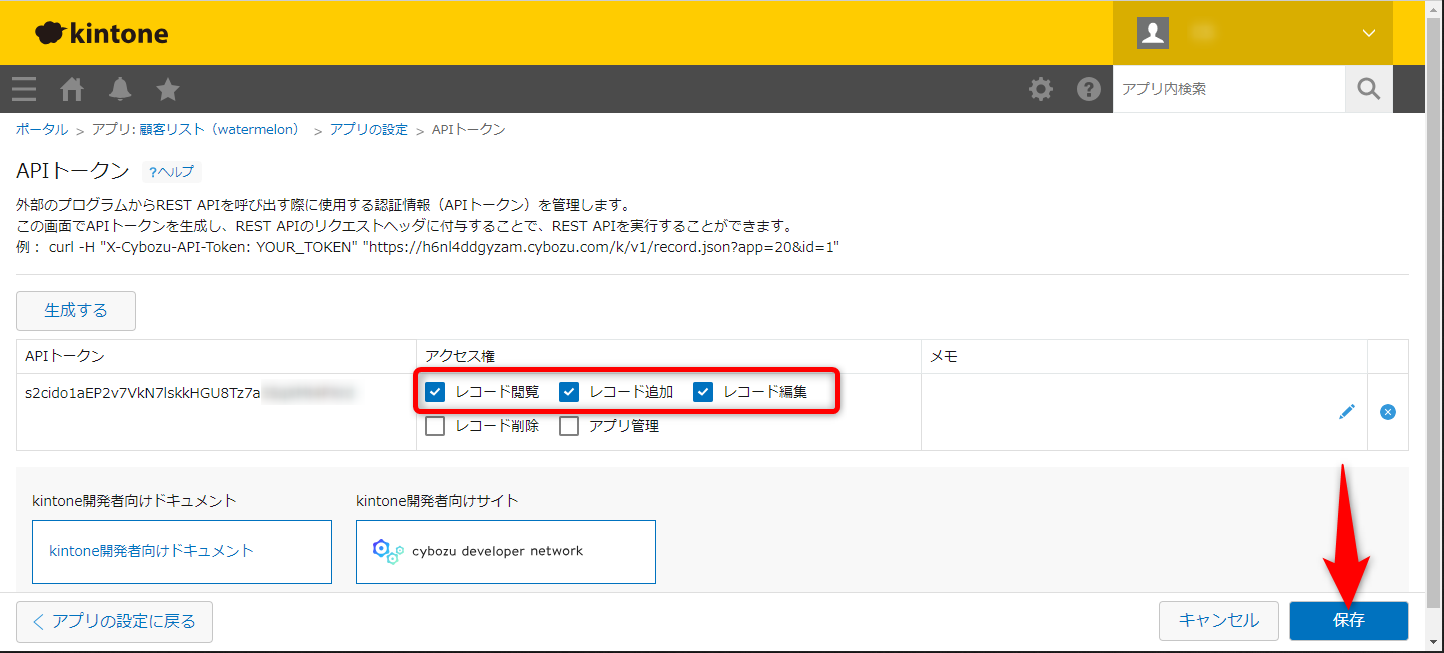Click the blue 保存 button
The image size is (1444, 653).
click(1348, 621)
